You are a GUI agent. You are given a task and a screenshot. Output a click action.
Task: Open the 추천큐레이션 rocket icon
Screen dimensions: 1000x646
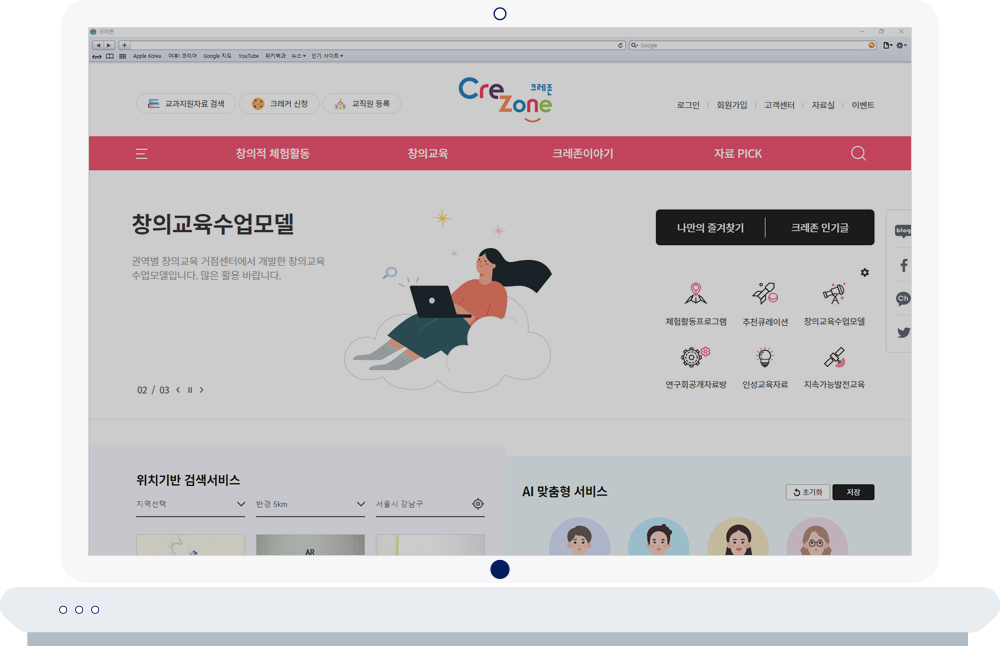click(765, 294)
